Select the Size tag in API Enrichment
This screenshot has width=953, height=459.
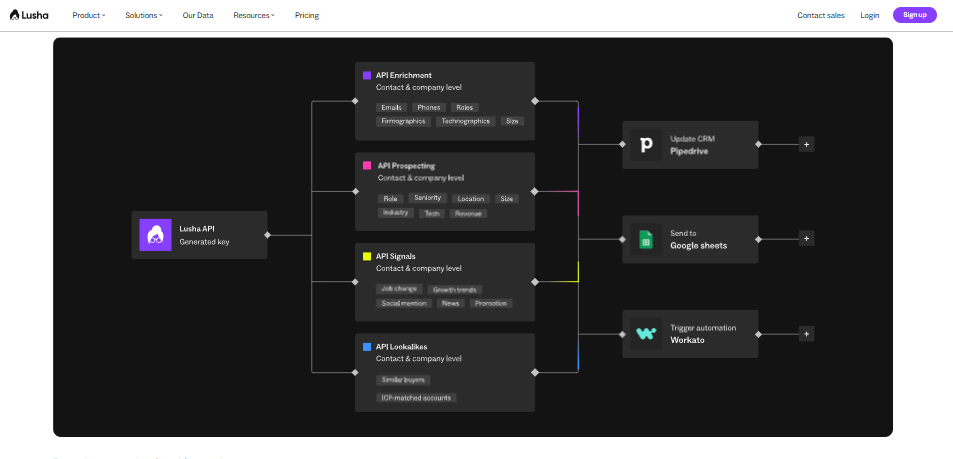coord(512,121)
